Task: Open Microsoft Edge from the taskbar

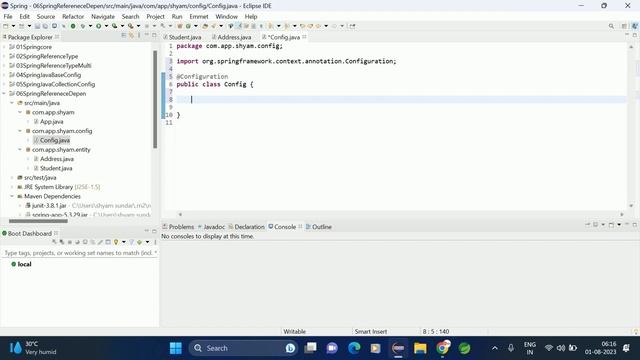Action: pos(354,348)
